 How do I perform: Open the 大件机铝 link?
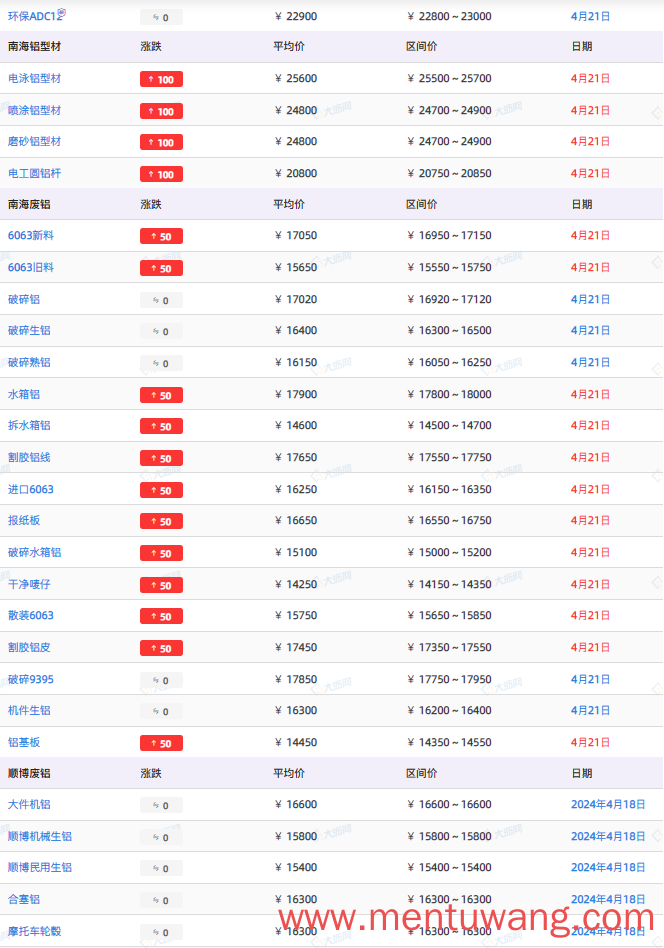click(29, 805)
